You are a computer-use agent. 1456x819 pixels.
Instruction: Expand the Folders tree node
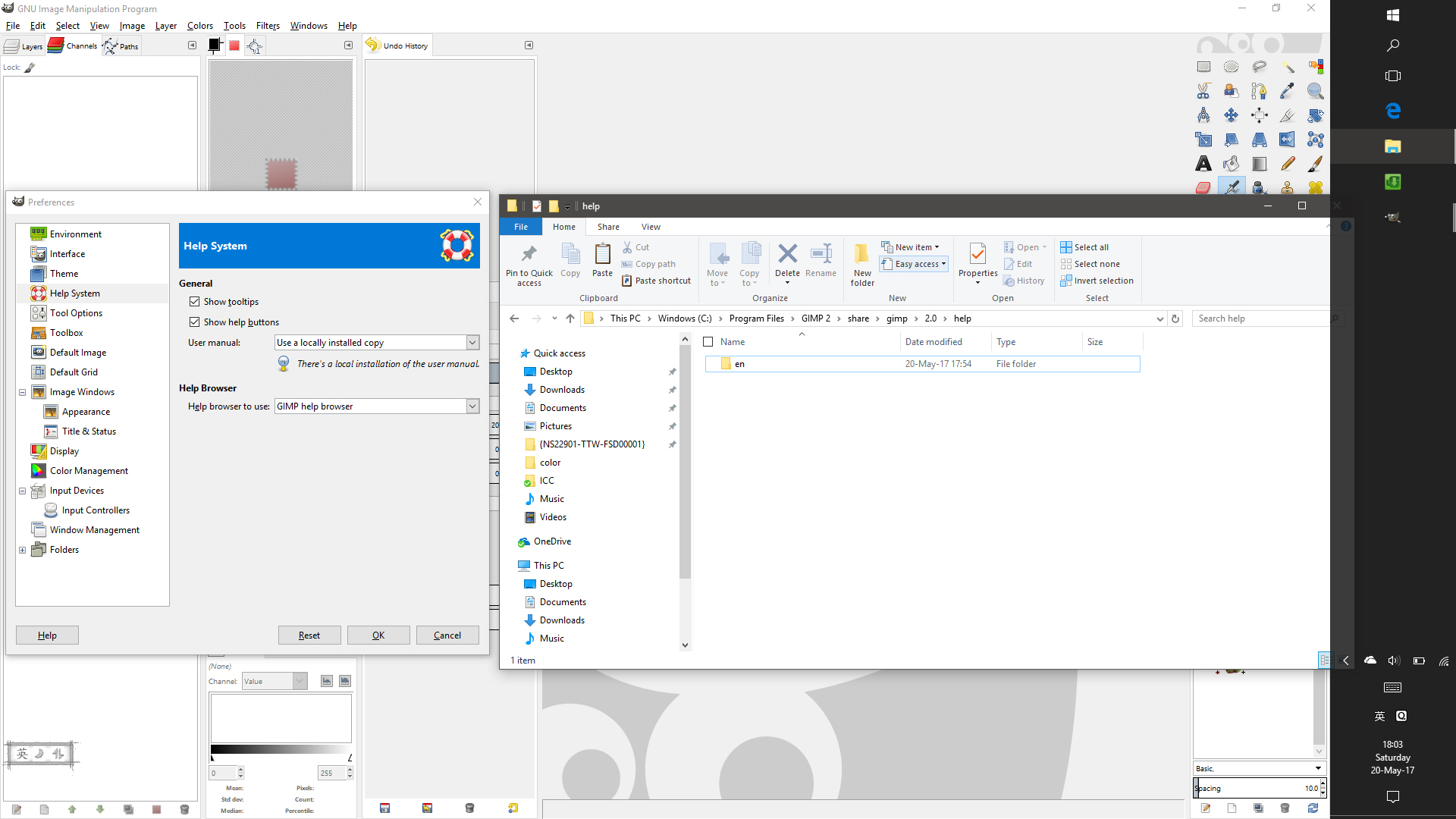coord(23,551)
